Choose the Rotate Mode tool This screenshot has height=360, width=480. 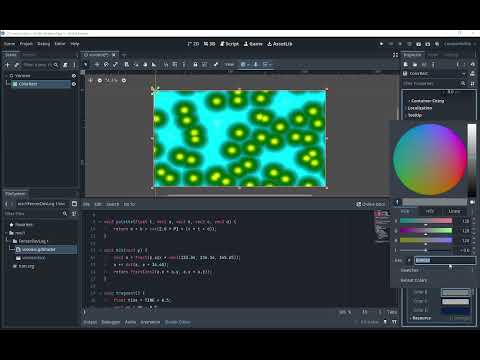(106, 64)
